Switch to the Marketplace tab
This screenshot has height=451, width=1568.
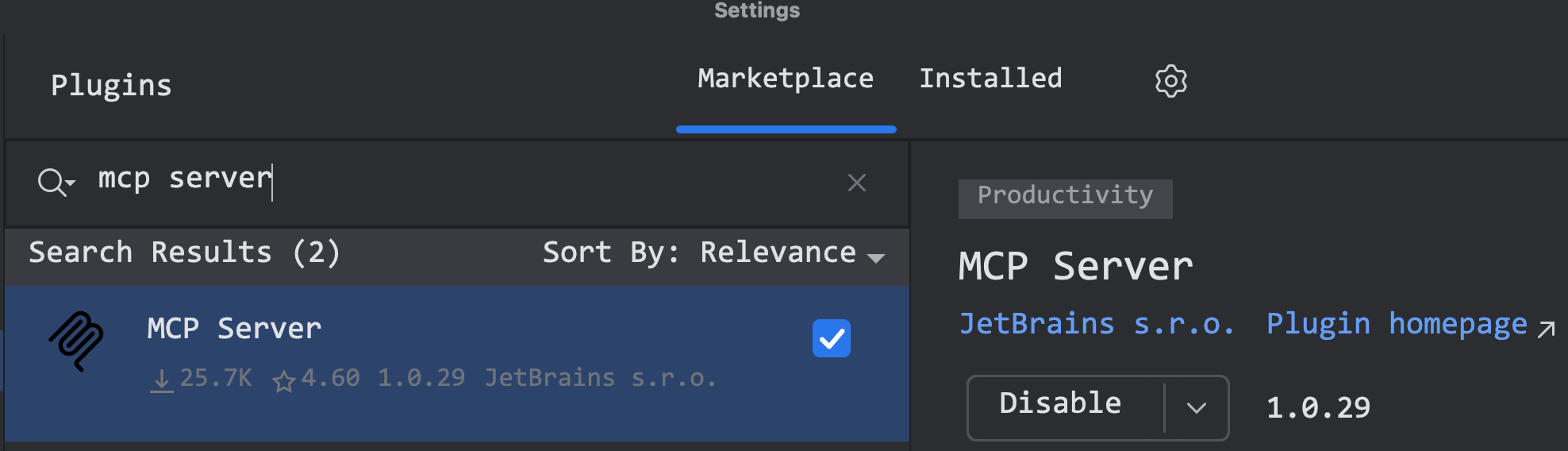click(x=785, y=79)
